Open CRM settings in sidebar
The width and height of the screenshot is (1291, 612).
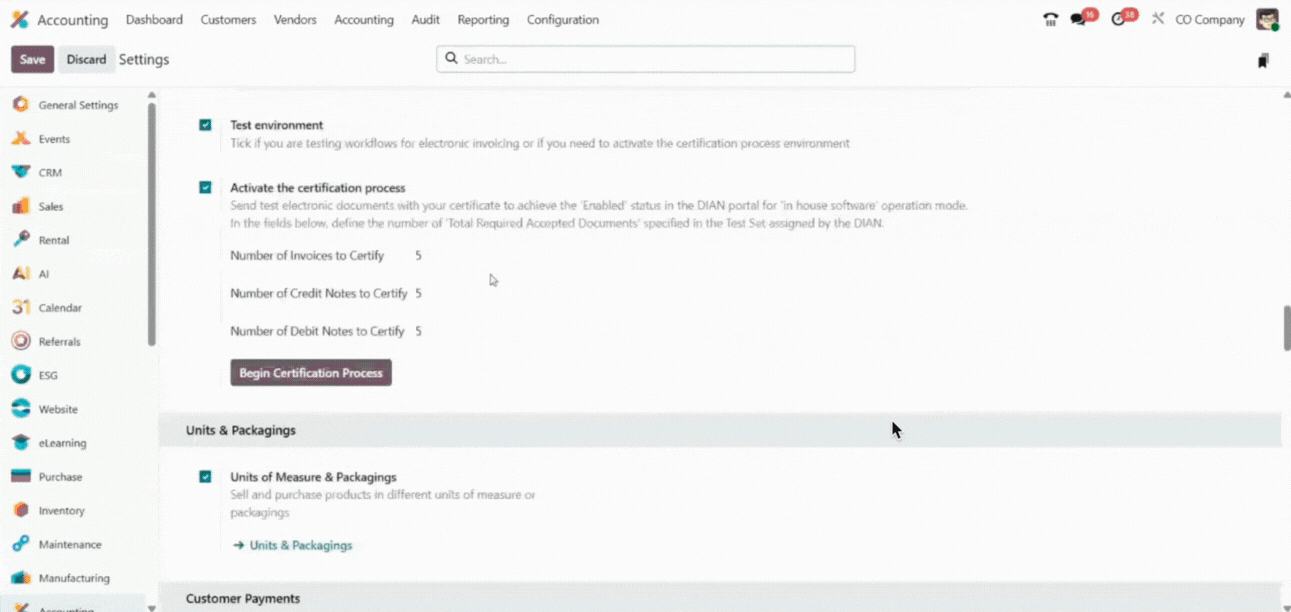(x=50, y=173)
